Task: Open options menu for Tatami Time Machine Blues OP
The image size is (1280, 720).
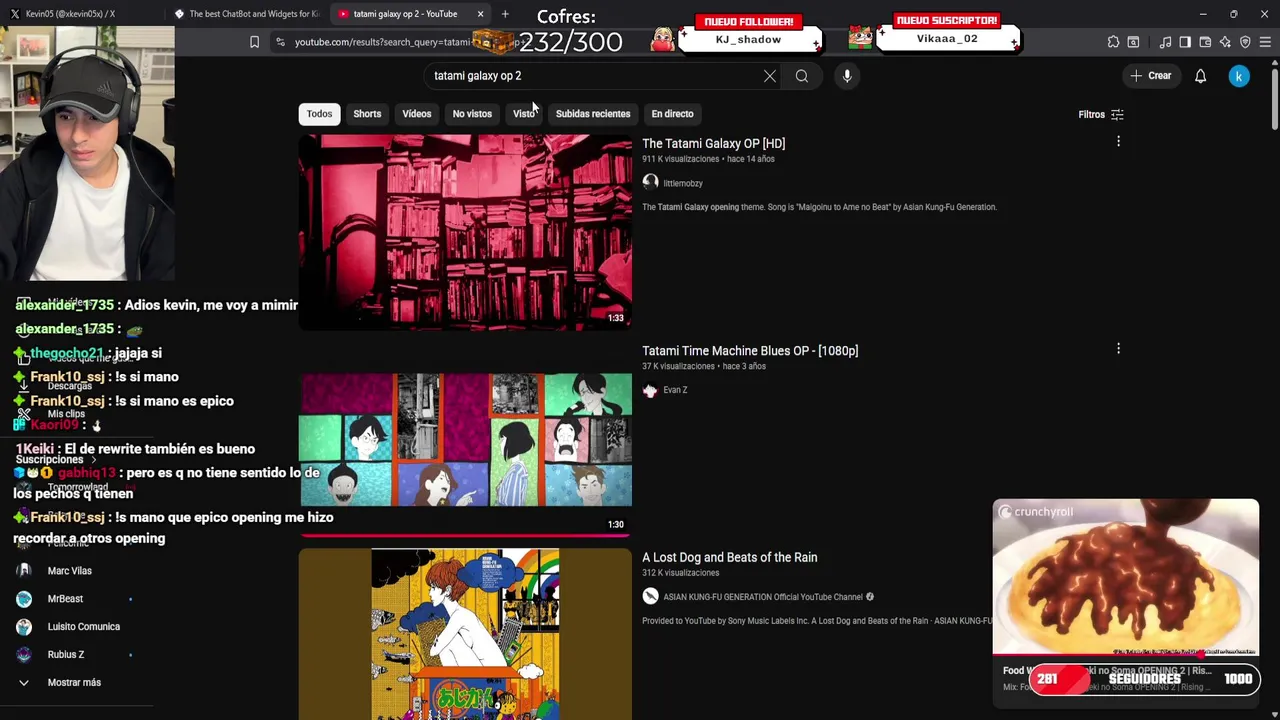Action: click(x=1118, y=348)
